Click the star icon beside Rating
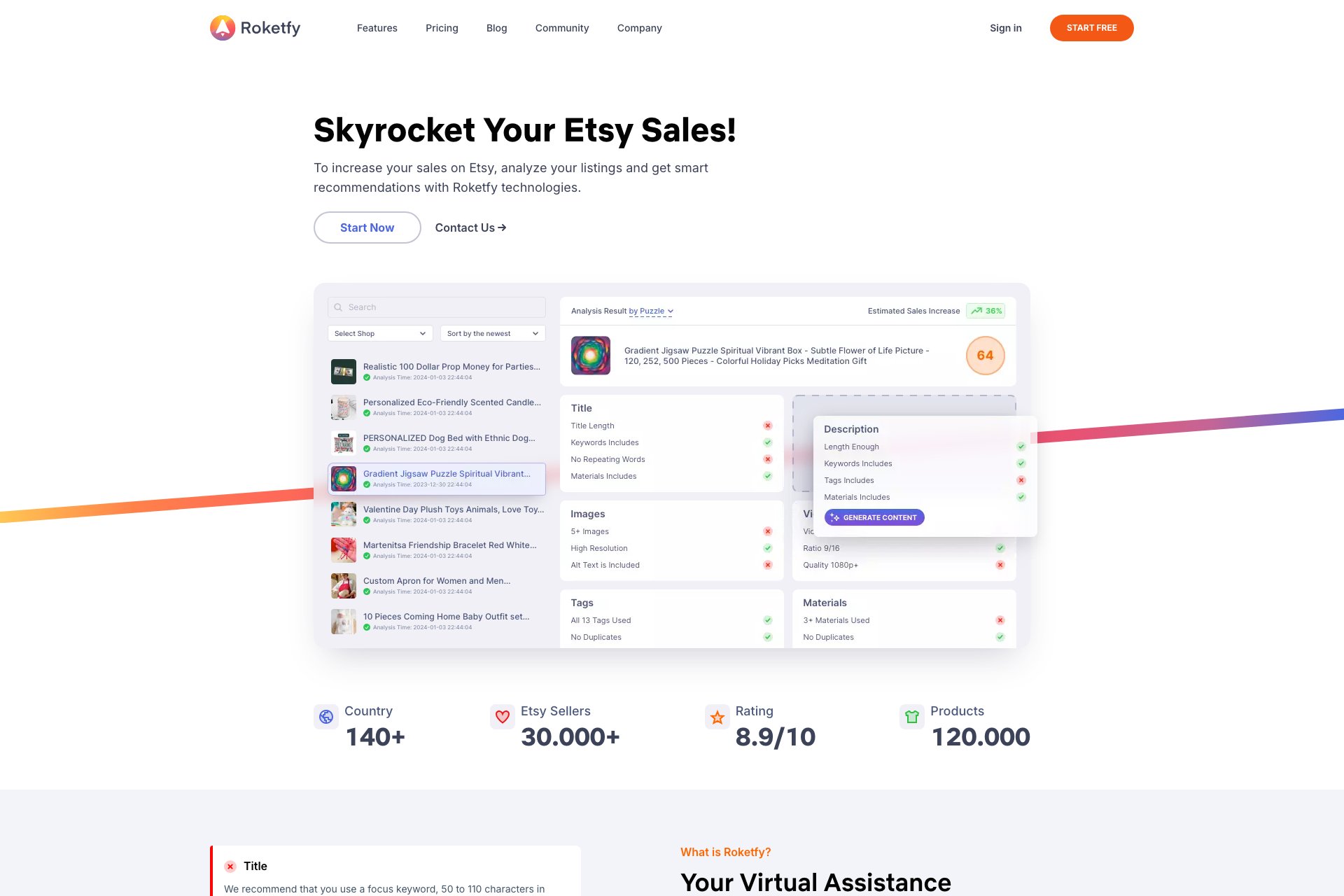Screen dimensions: 1344x896 [x=717, y=717]
